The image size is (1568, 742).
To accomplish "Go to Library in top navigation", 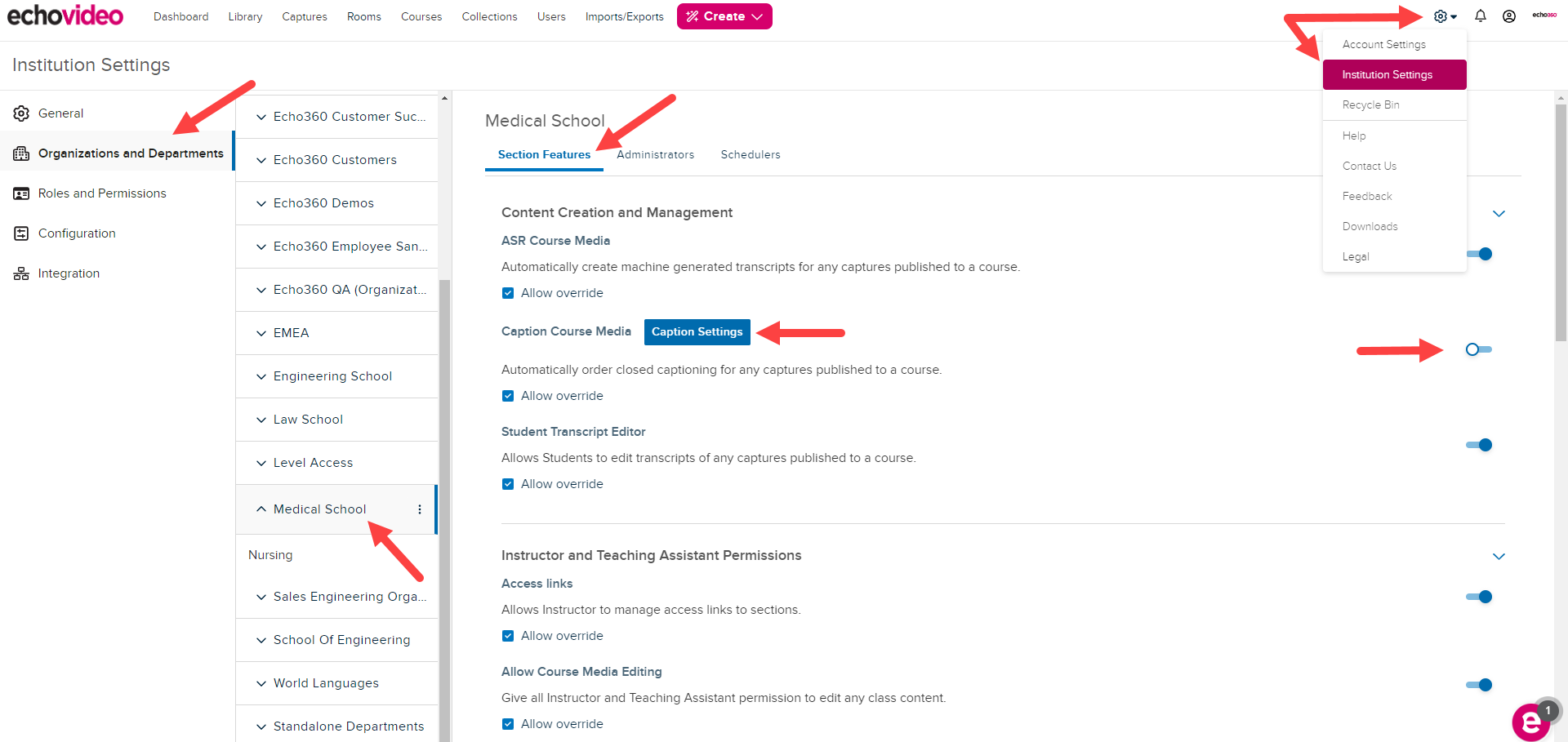I will [x=245, y=16].
